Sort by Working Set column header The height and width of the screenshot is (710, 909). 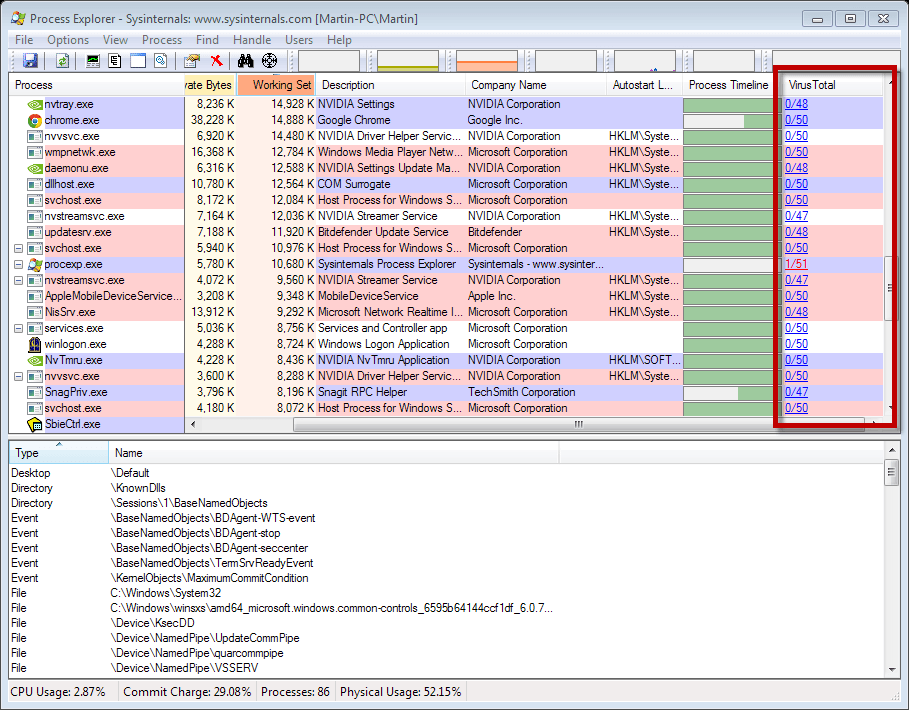pos(276,85)
